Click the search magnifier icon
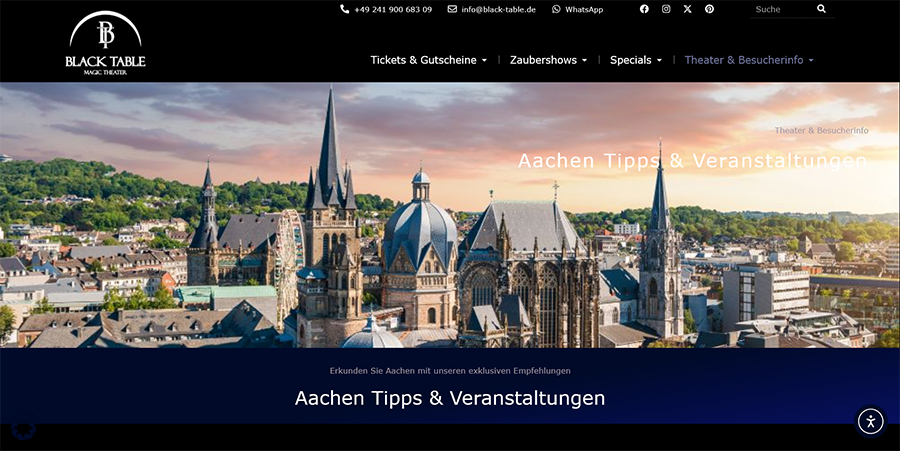The image size is (900, 451). point(821,9)
